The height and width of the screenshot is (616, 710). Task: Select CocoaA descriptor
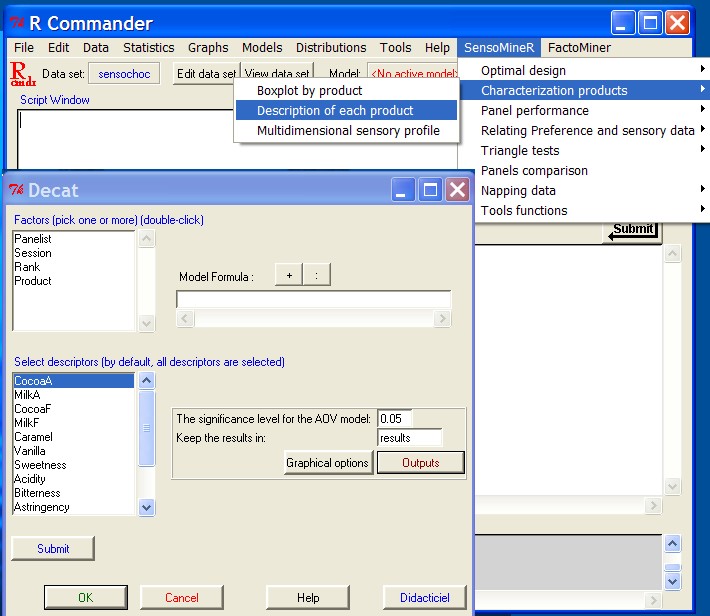[73, 380]
